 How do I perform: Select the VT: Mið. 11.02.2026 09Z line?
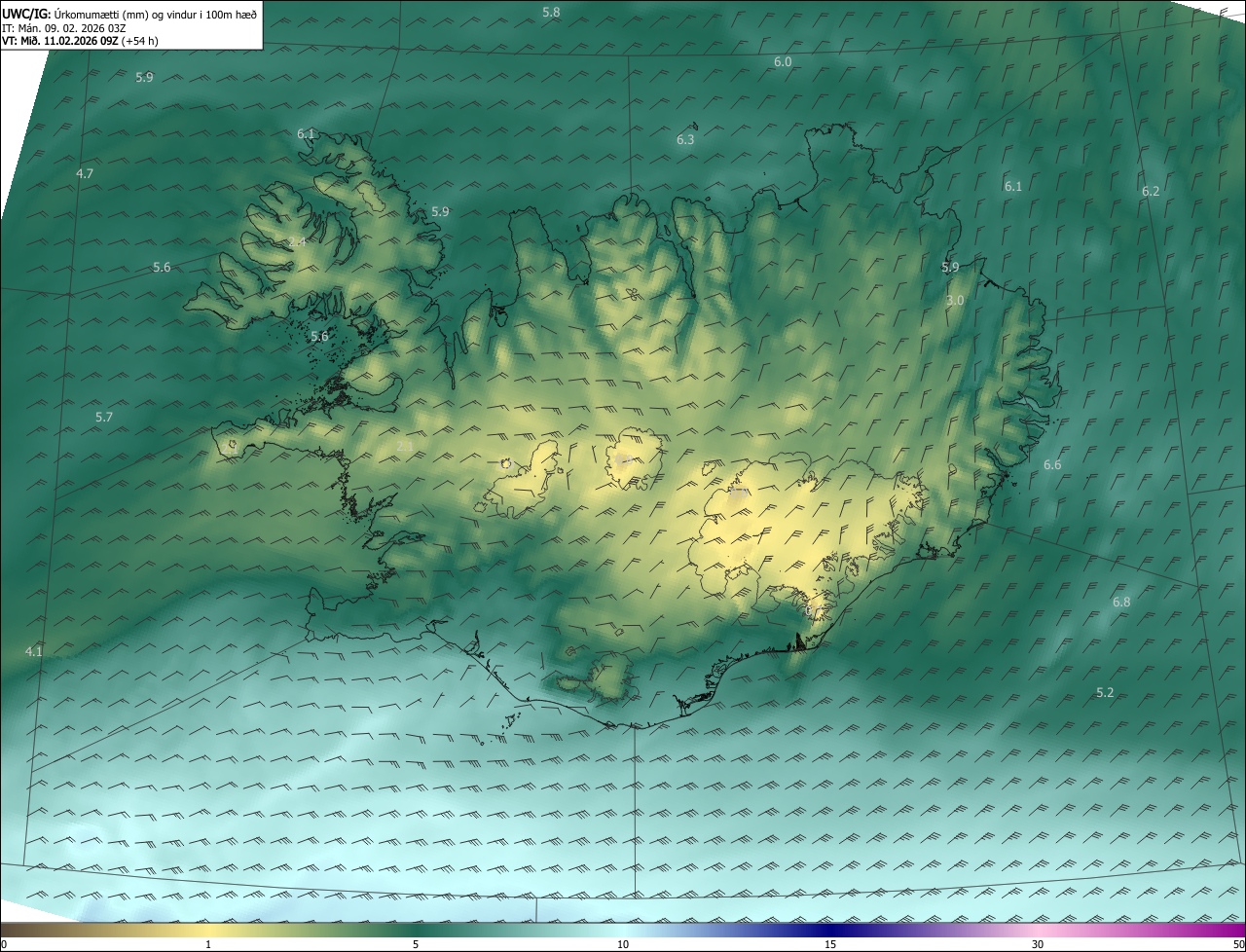click(x=80, y=41)
